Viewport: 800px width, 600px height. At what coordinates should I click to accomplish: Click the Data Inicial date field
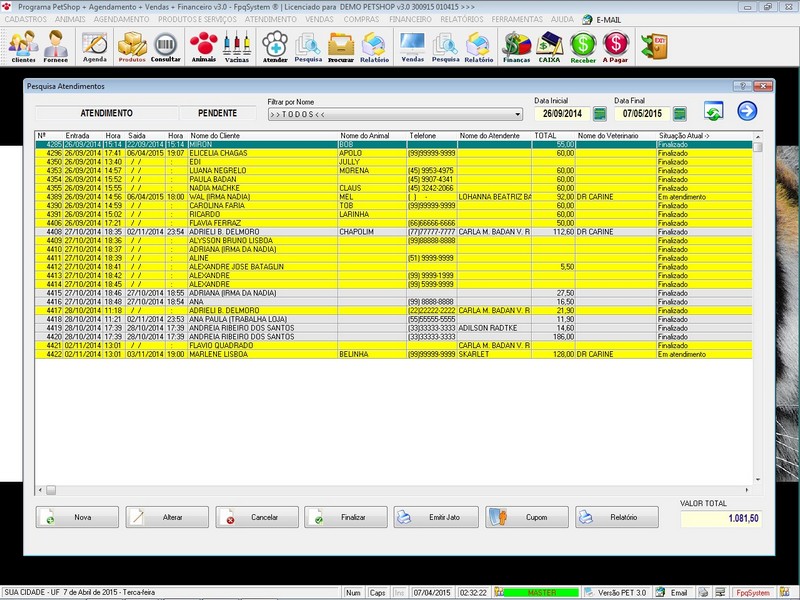pos(562,113)
